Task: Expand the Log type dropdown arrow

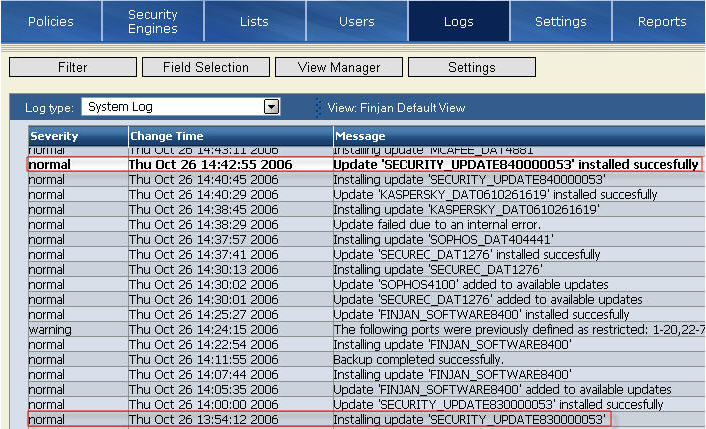Action: pos(270,106)
